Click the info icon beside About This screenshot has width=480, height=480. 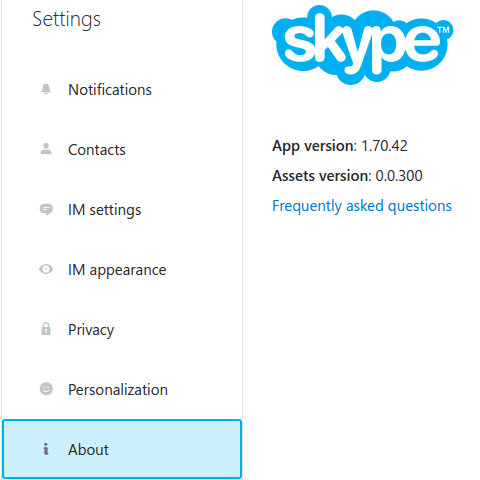46,449
